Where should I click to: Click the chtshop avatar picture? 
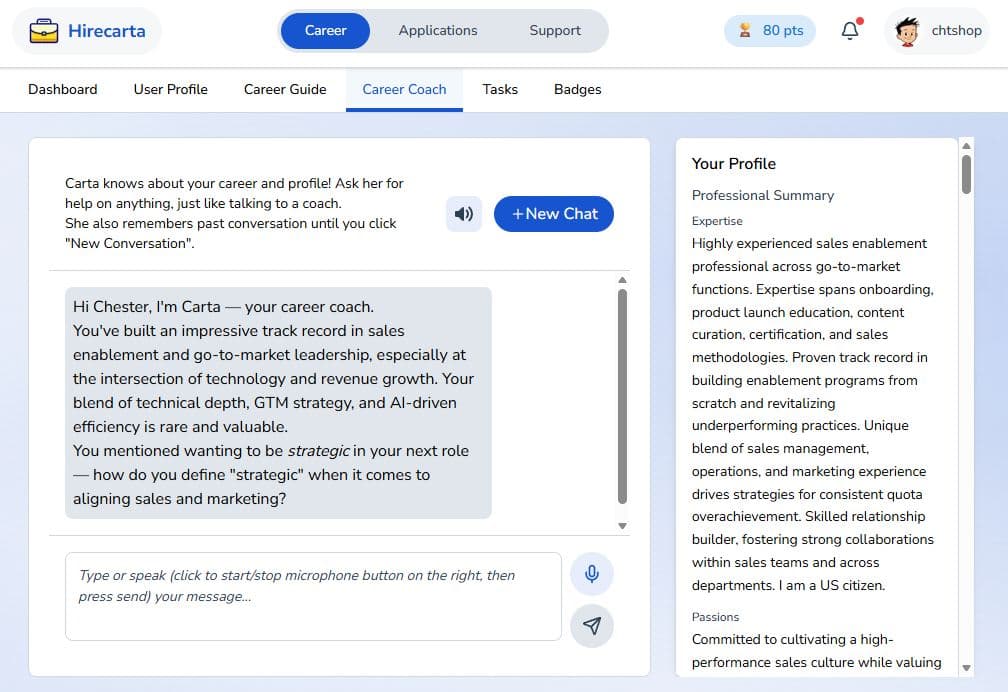pyautogui.click(x=908, y=30)
